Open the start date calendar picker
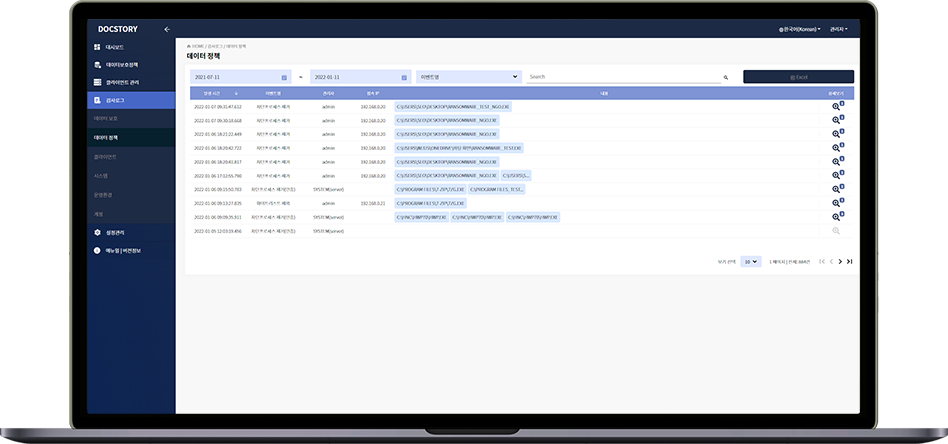This screenshot has height=444, width=948. coord(284,77)
